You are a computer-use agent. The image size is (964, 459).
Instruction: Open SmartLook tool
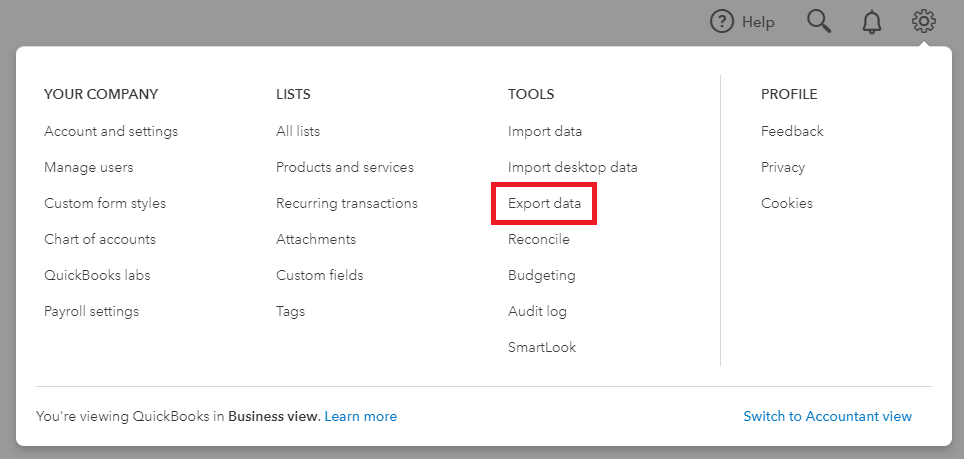[x=542, y=347]
